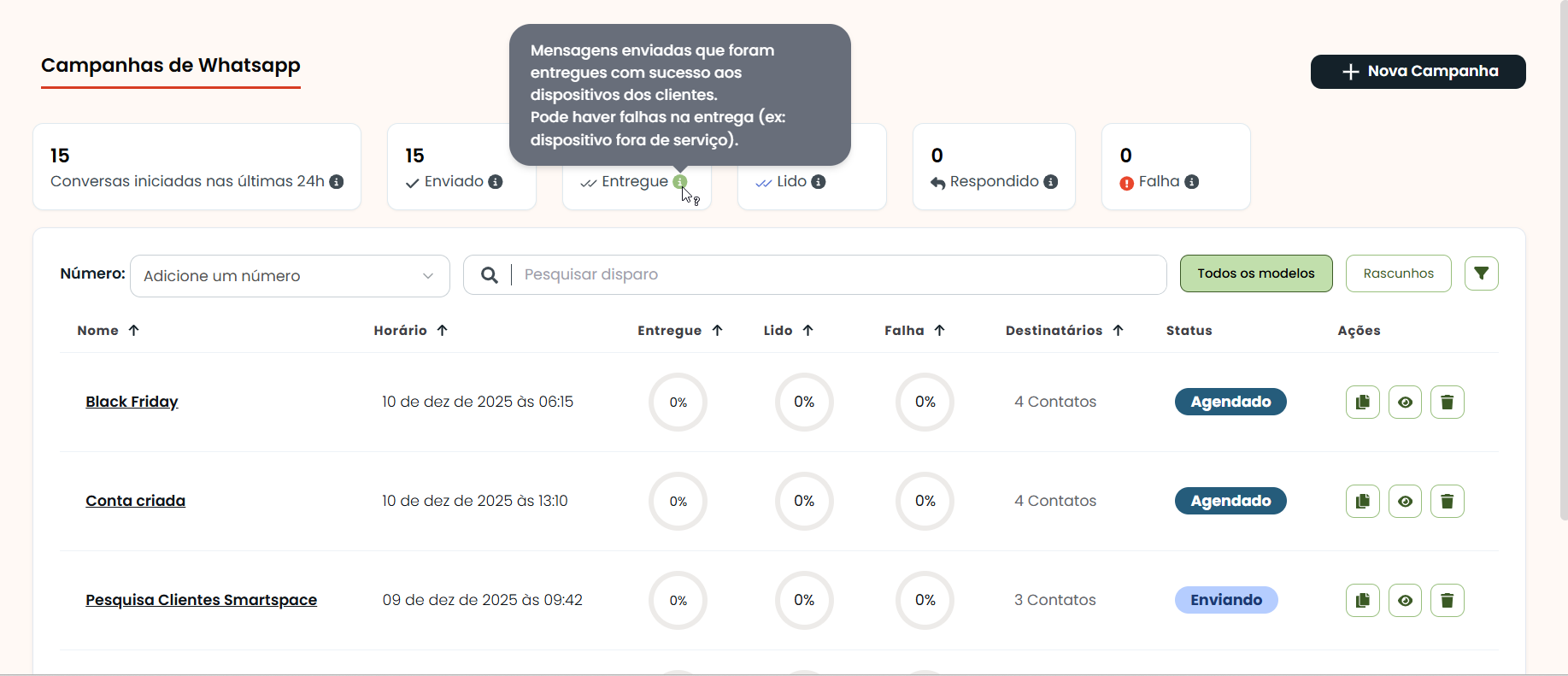
Task: View Conta criada campaign with eye icon
Action: coord(1405,501)
